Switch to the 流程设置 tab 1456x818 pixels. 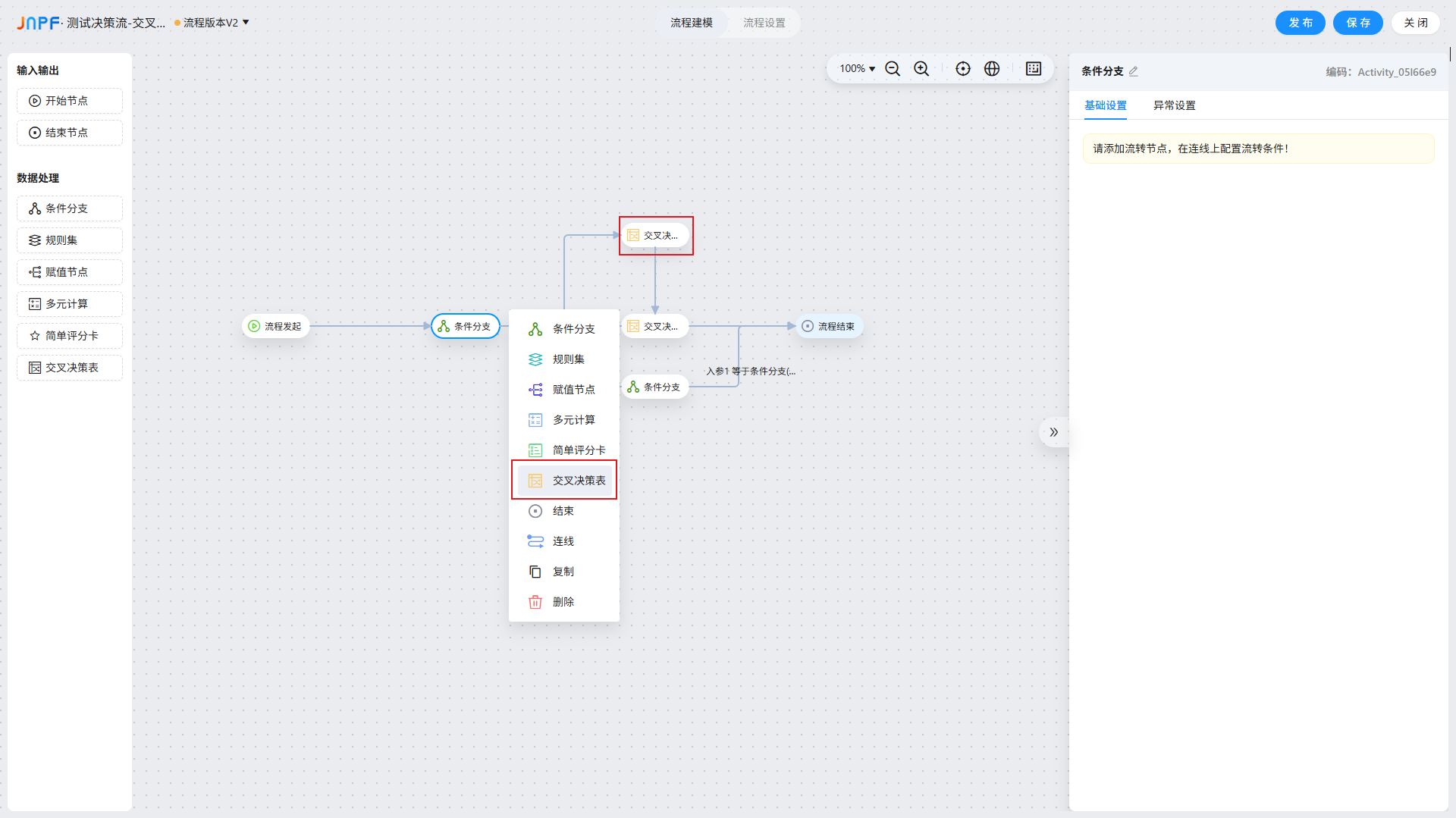click(x=764, y=23)
